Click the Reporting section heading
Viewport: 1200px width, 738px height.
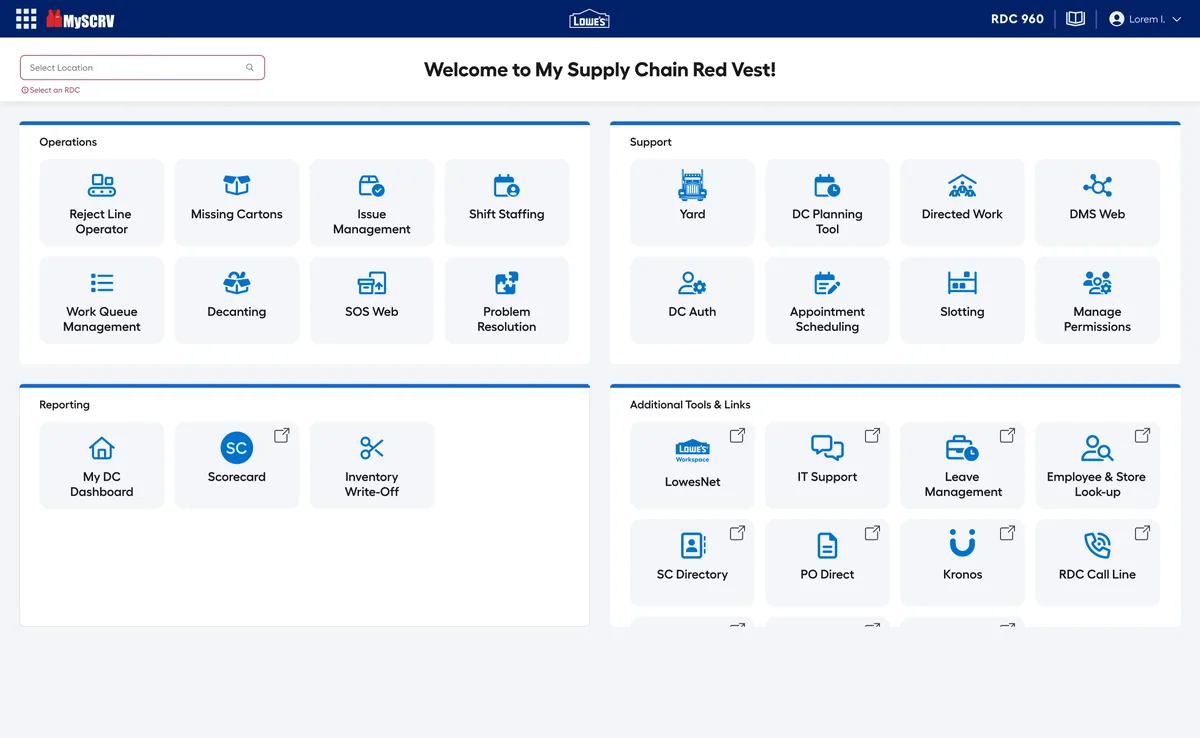(x=64, y=405)
